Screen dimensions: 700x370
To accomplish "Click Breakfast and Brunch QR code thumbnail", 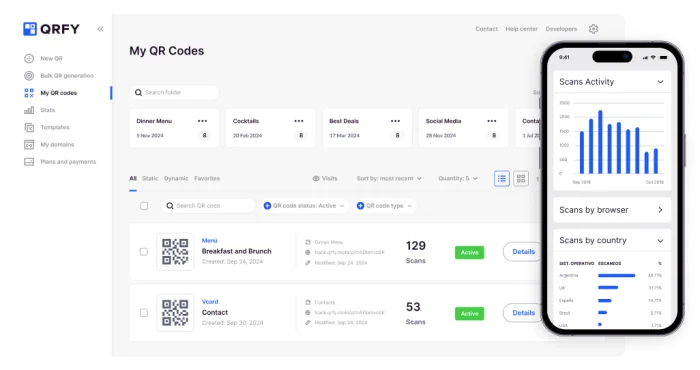I will pyautogui.click(x=175, y=252).
